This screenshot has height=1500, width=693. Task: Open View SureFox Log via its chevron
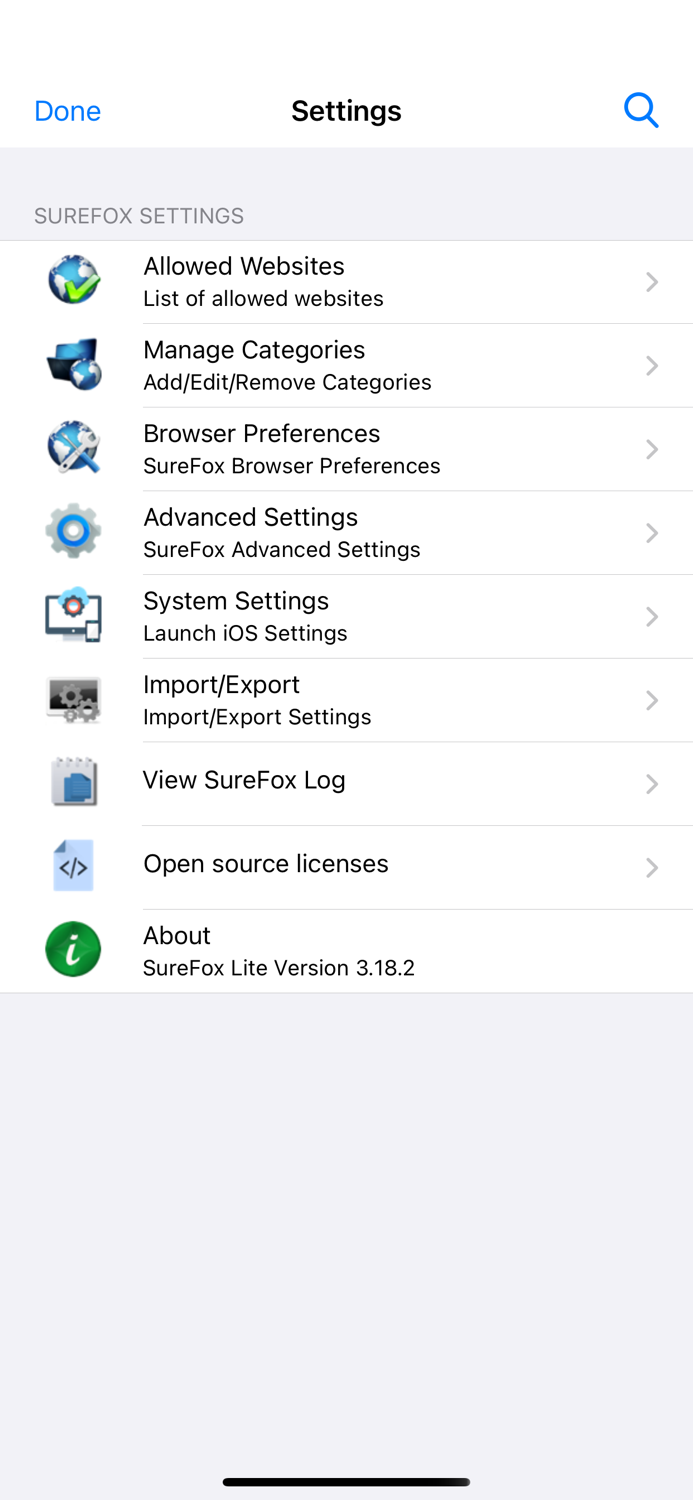651,783
